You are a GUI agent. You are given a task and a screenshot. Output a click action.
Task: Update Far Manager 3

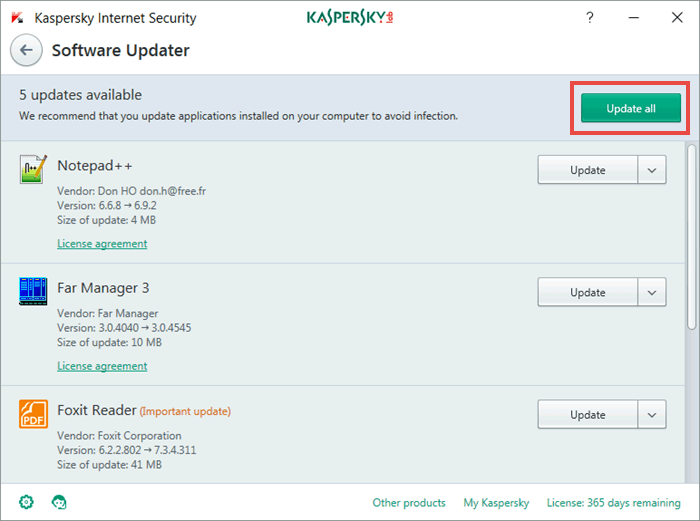tap(588, 292)
